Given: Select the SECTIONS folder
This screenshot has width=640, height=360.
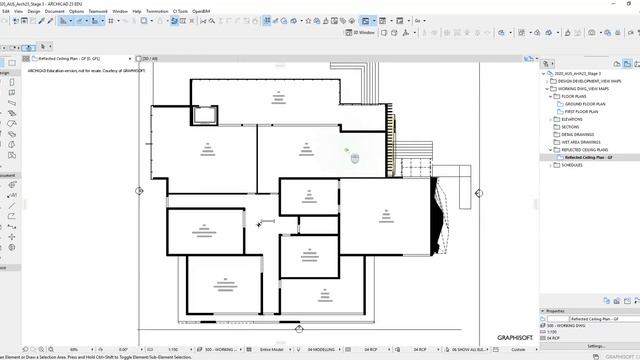Looking at the screenshot, I should coord(570,127).
